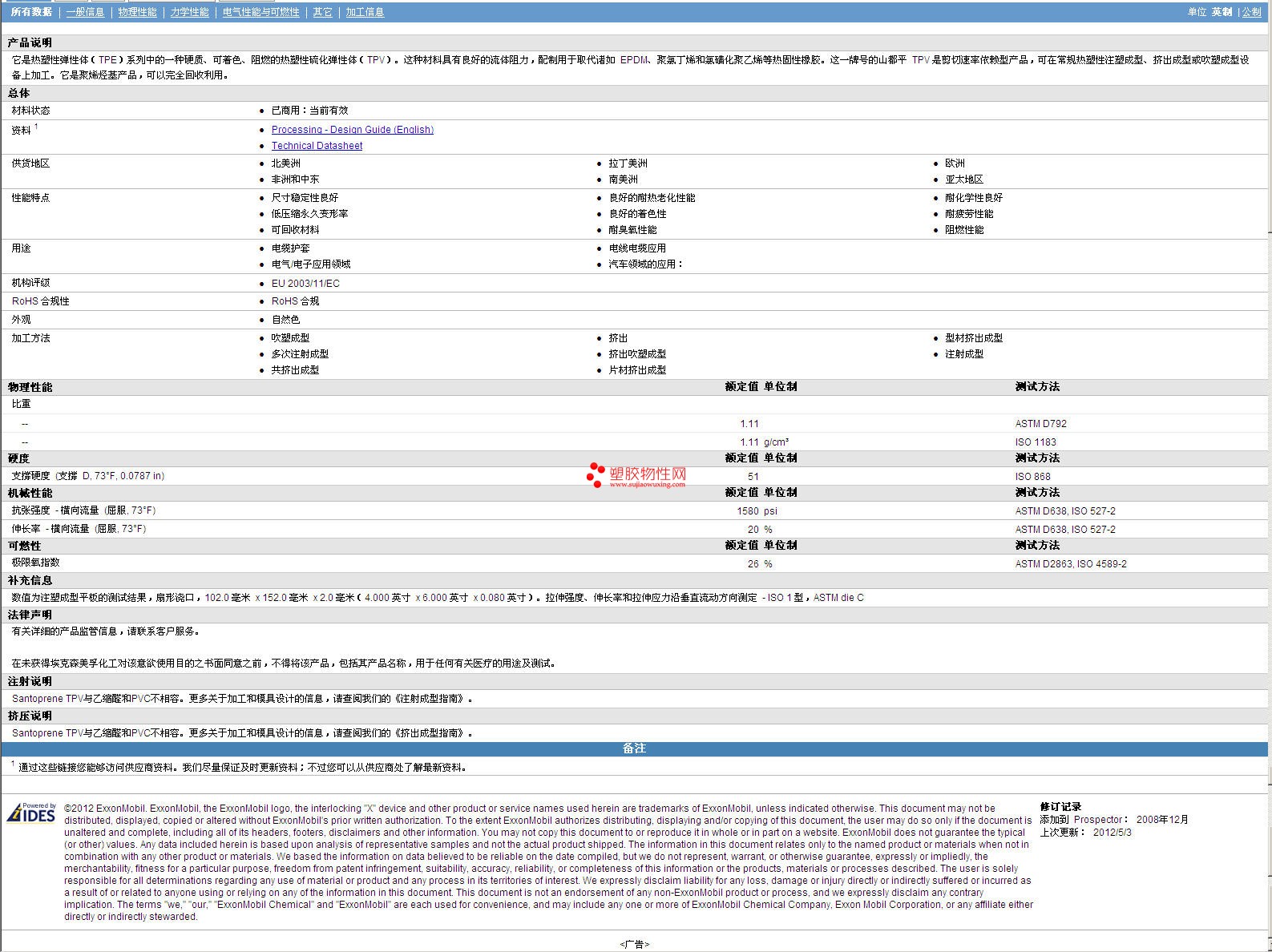Select 英制 units option
Image resolution: width=1272 pixels, height=952 pixels.
pos(1222,12)
